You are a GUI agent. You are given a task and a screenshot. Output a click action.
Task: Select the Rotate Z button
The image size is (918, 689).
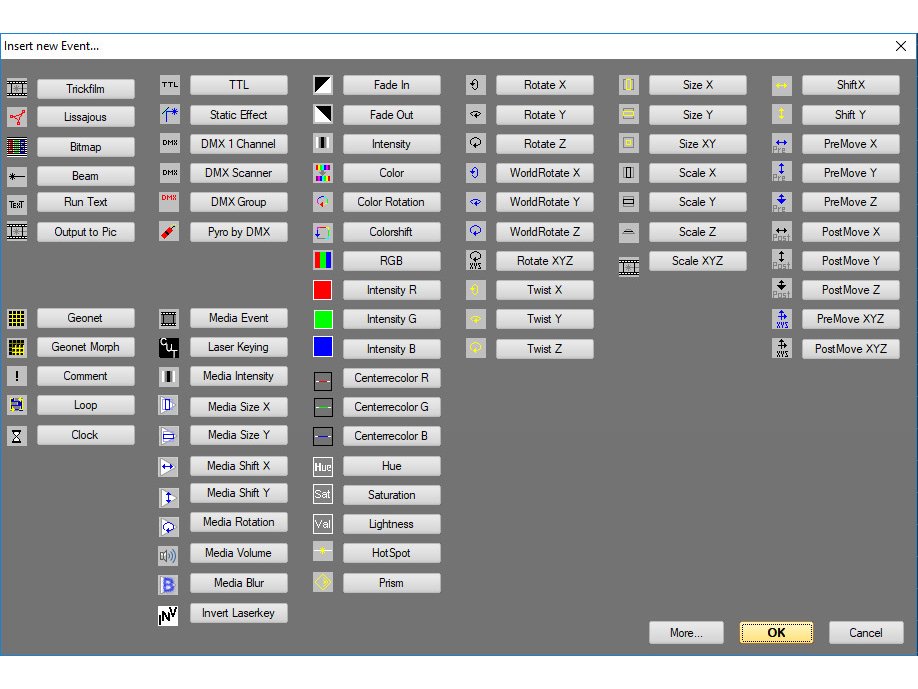coord(544,144)
